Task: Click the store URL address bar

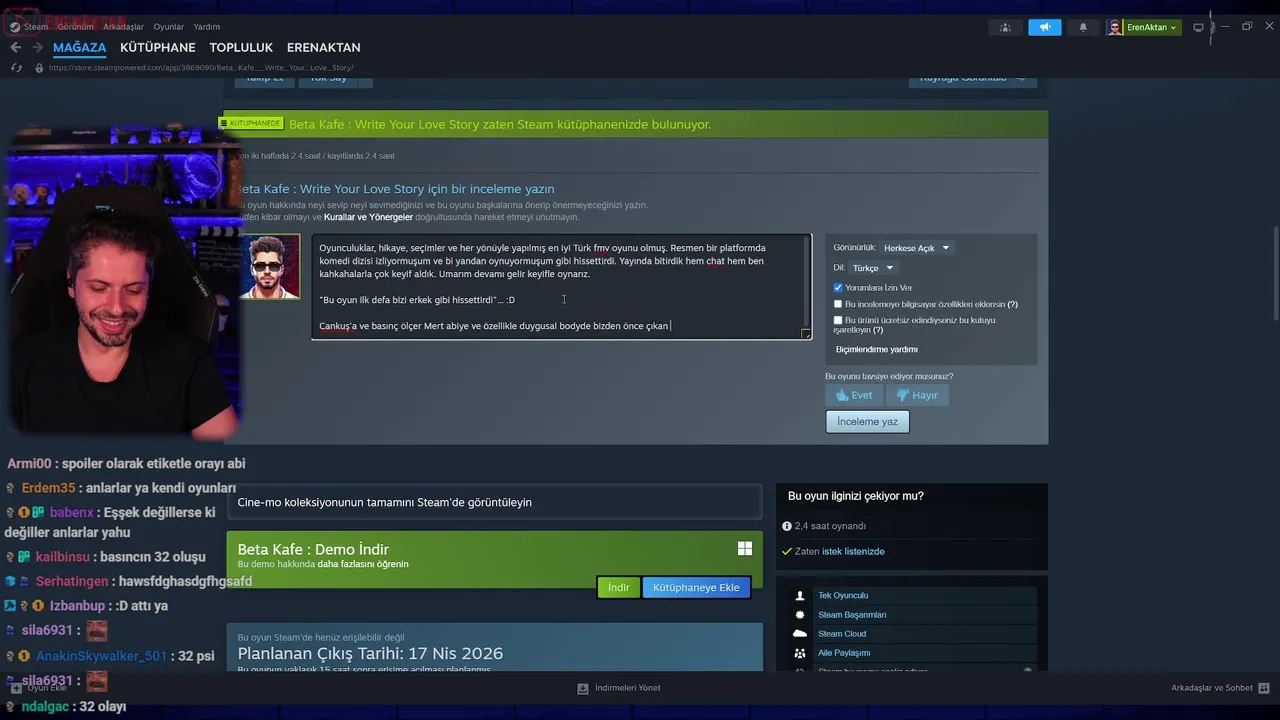Action: point(200,68)
